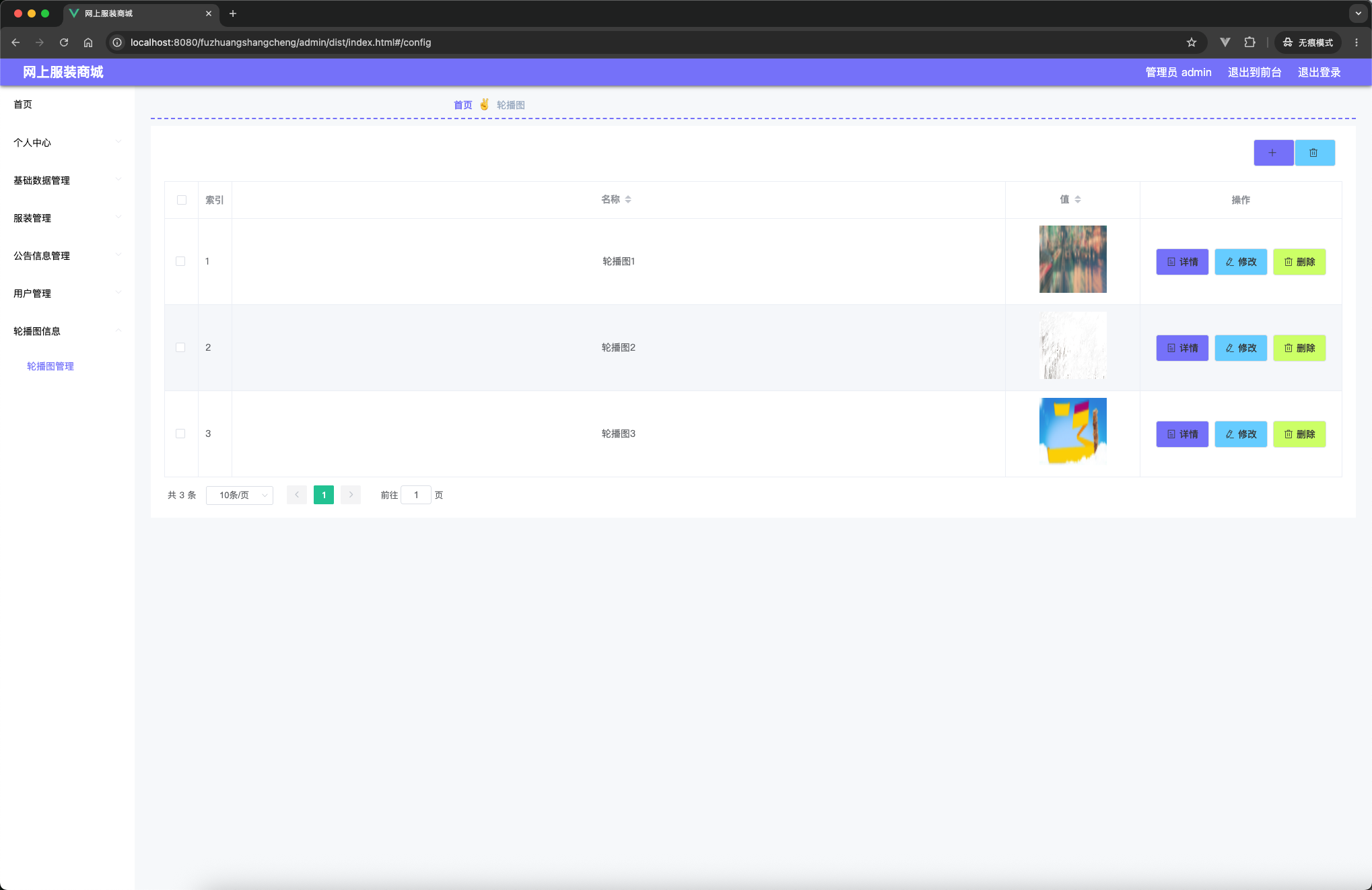Open 详情 for 轮播图3
1372x890 pixels.
(1182, 434)
